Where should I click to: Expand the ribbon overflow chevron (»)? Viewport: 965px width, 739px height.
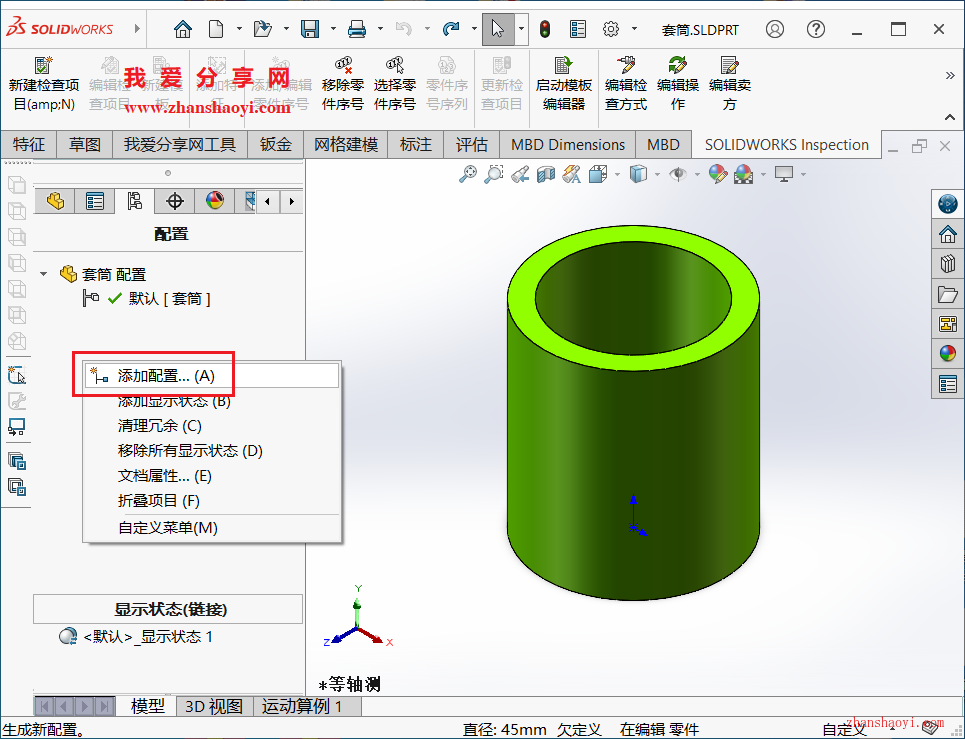pyautogui.click(x=950, y=76)
